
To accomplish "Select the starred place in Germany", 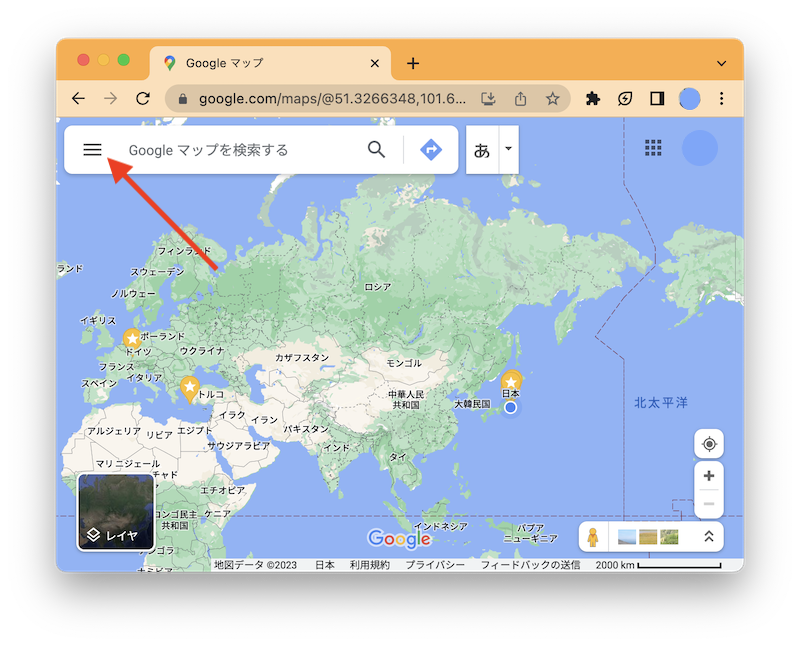I will click(x=132, y=339).
